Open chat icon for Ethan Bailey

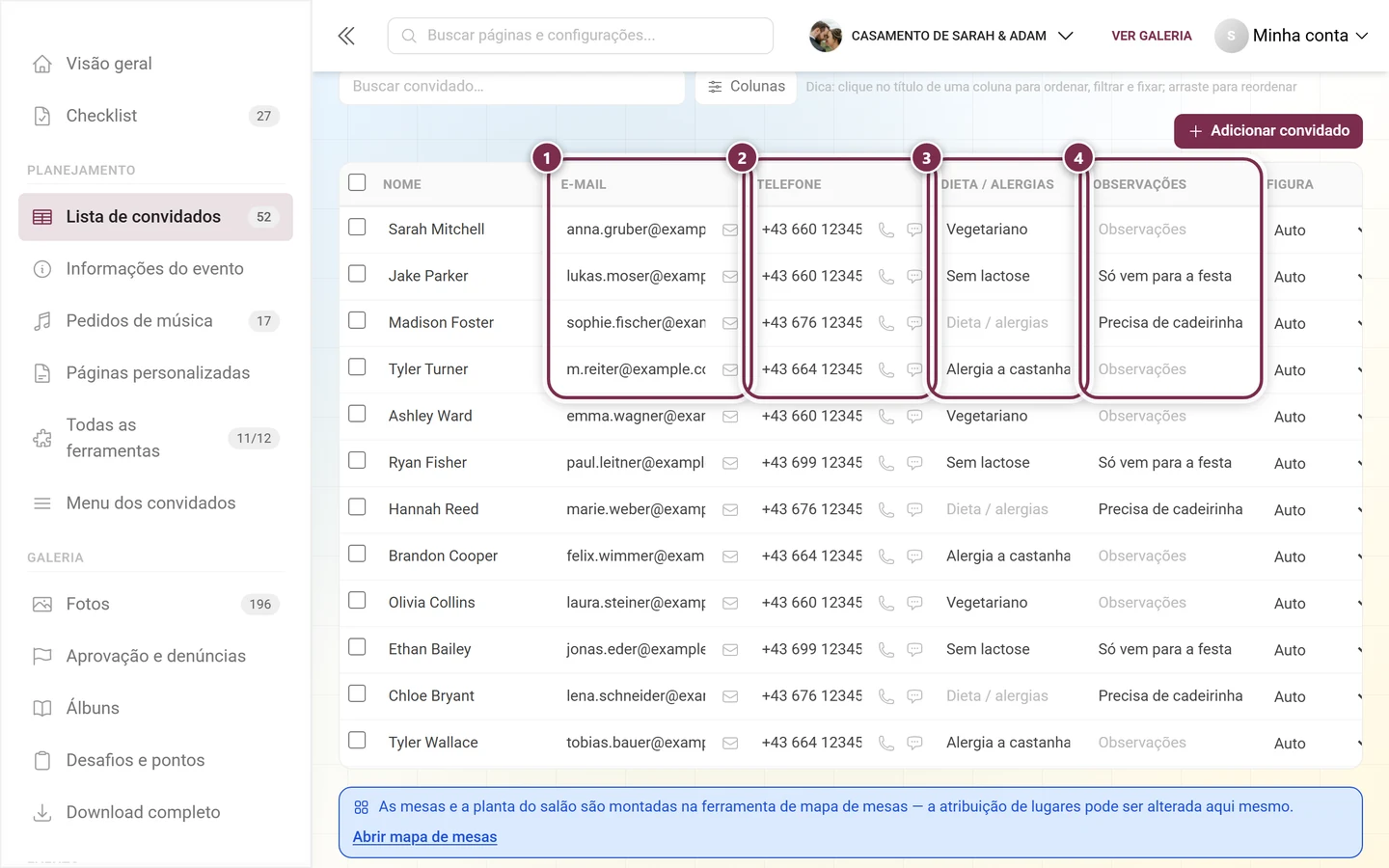[914, 650]
